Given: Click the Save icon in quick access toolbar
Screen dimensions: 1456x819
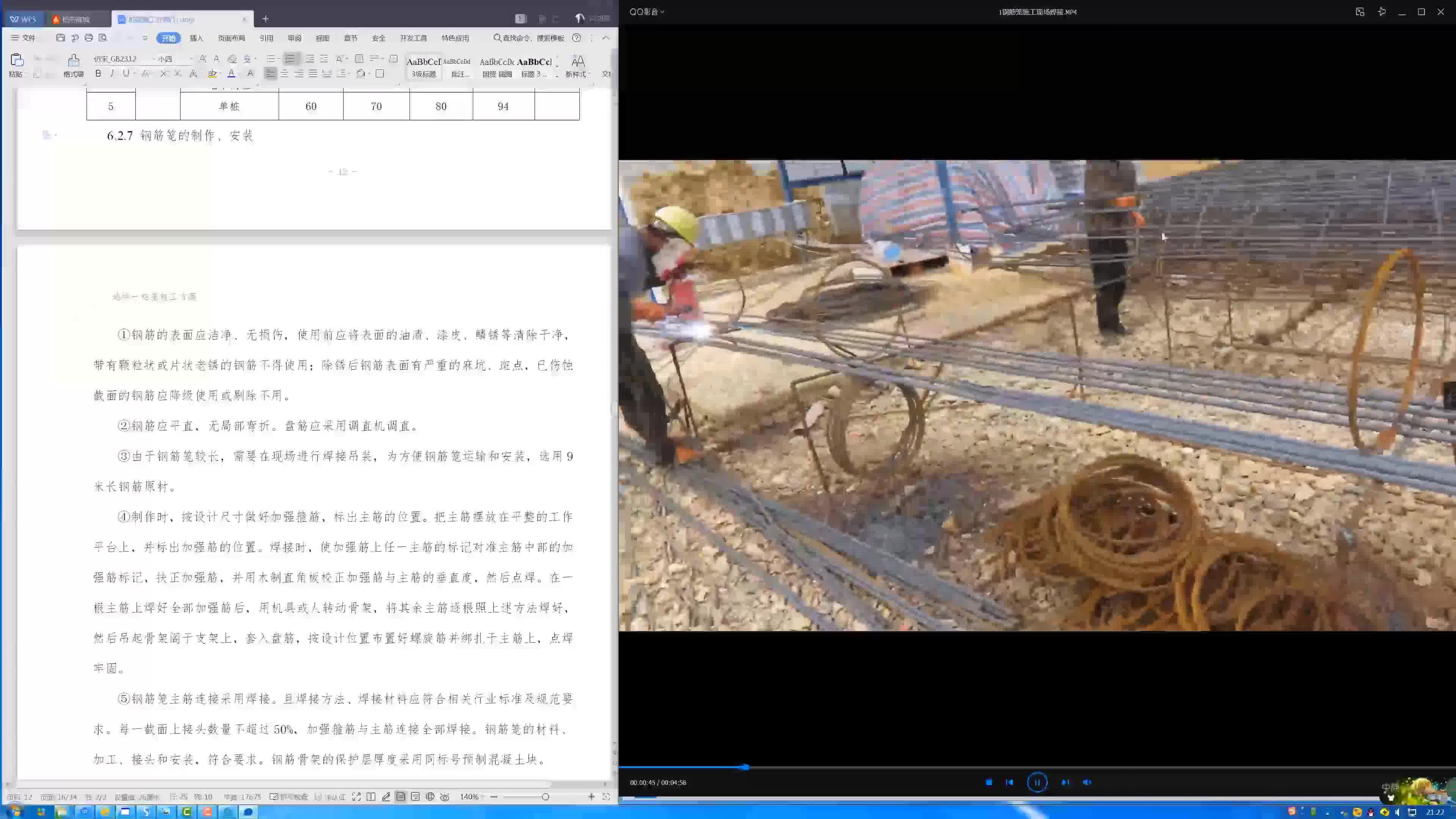Looking at the screenshot, I should 61,37.
